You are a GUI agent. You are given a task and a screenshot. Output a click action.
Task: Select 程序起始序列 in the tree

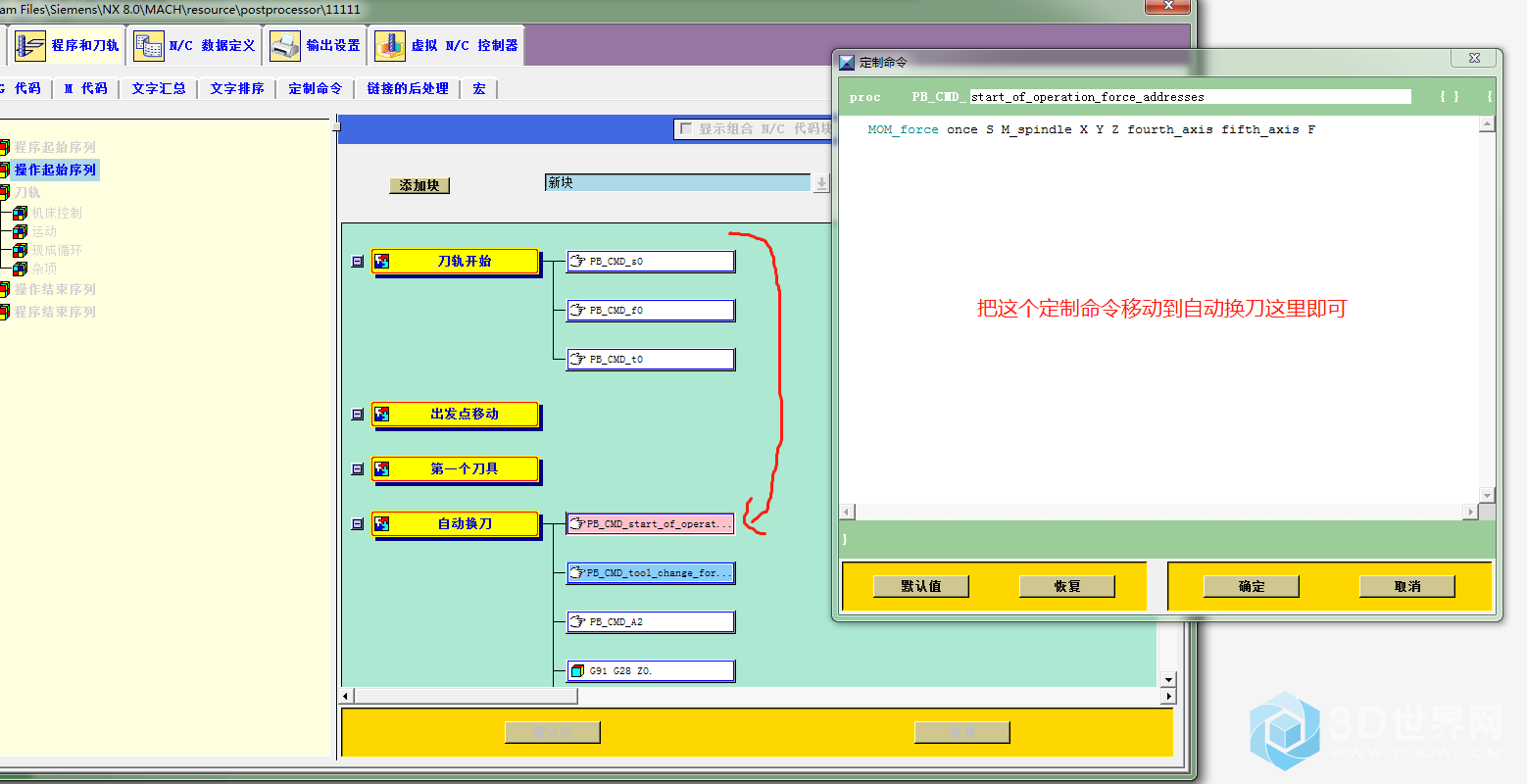click(55, 147)
